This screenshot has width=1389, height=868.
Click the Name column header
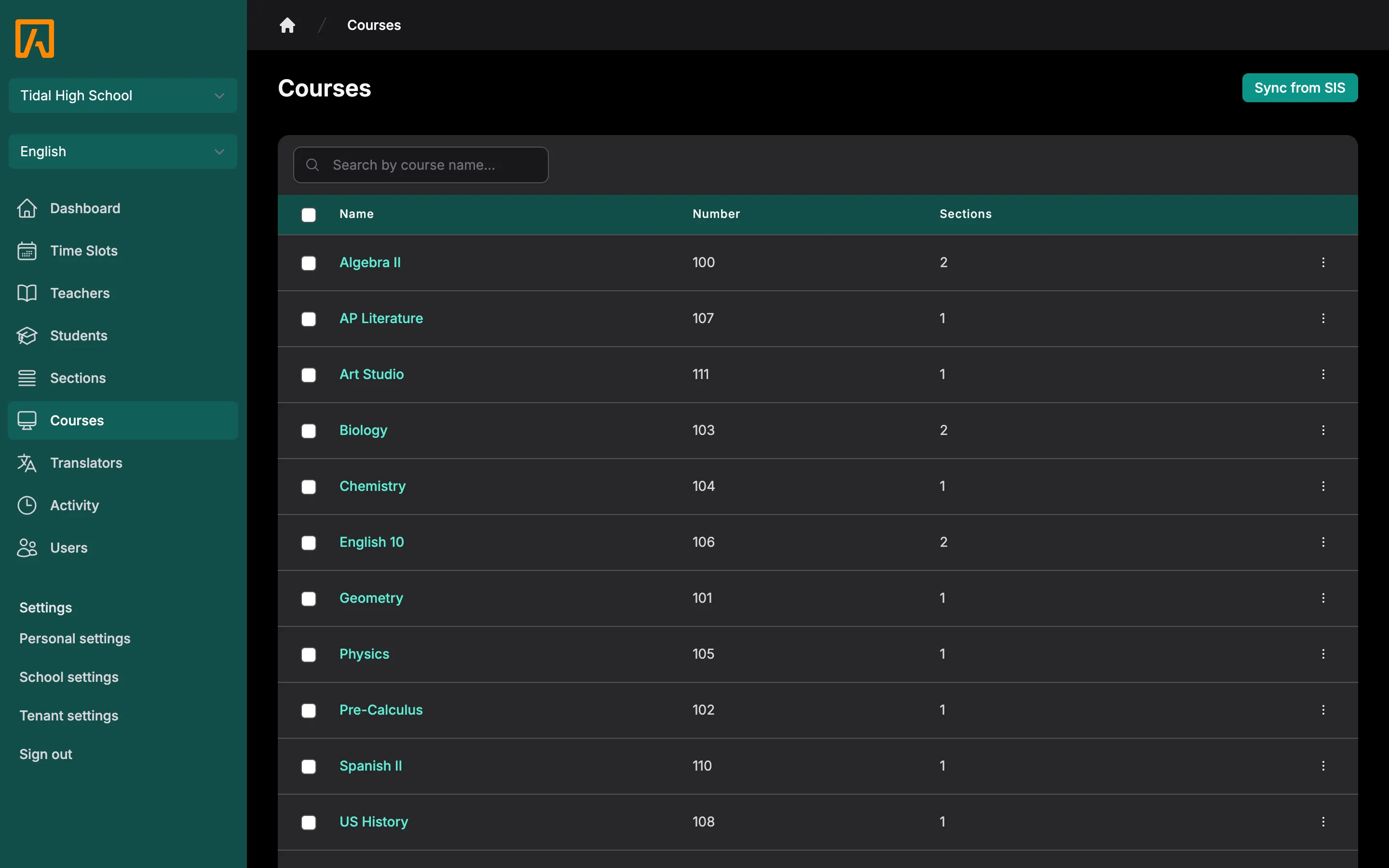356,214
